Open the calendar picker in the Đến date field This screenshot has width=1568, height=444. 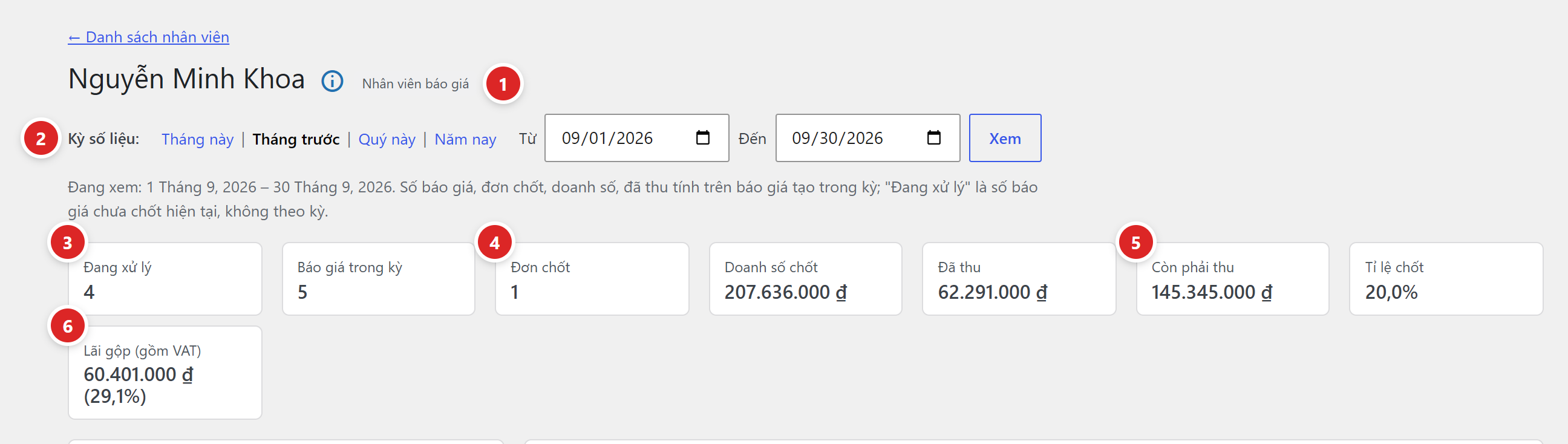[x=934, y=138]
